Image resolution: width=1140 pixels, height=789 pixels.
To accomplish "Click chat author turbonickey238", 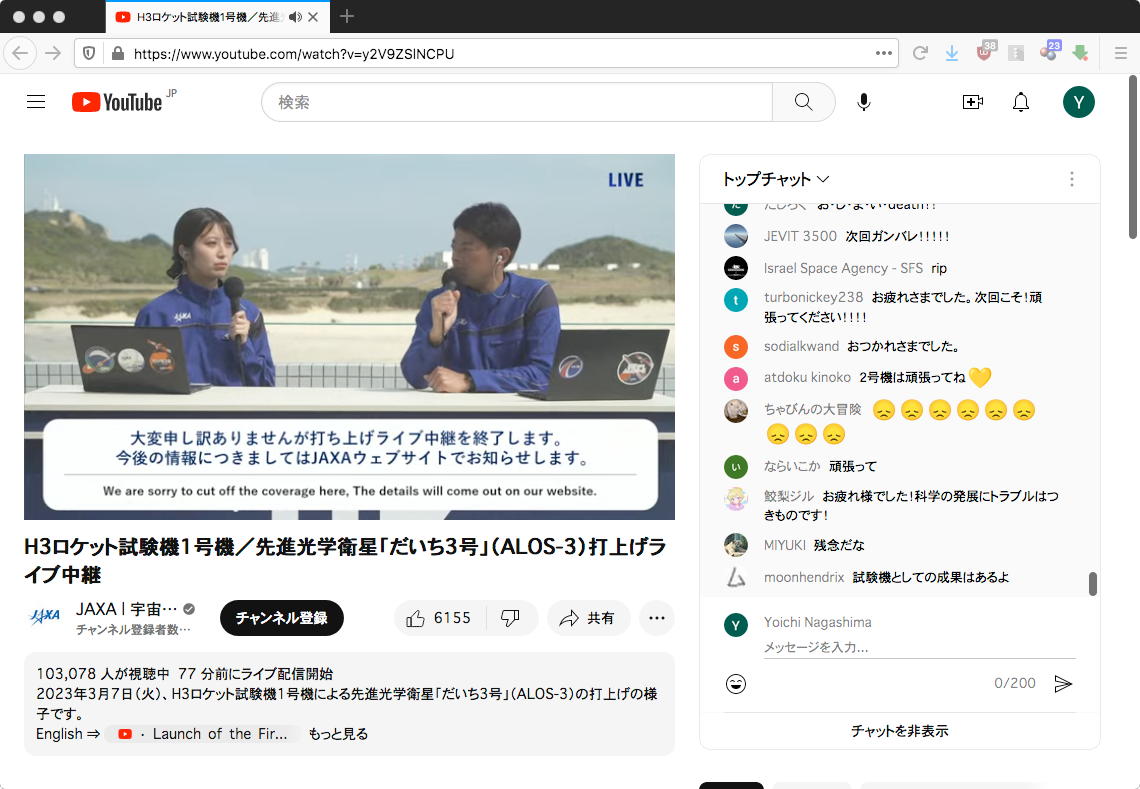I will point(813,297).
